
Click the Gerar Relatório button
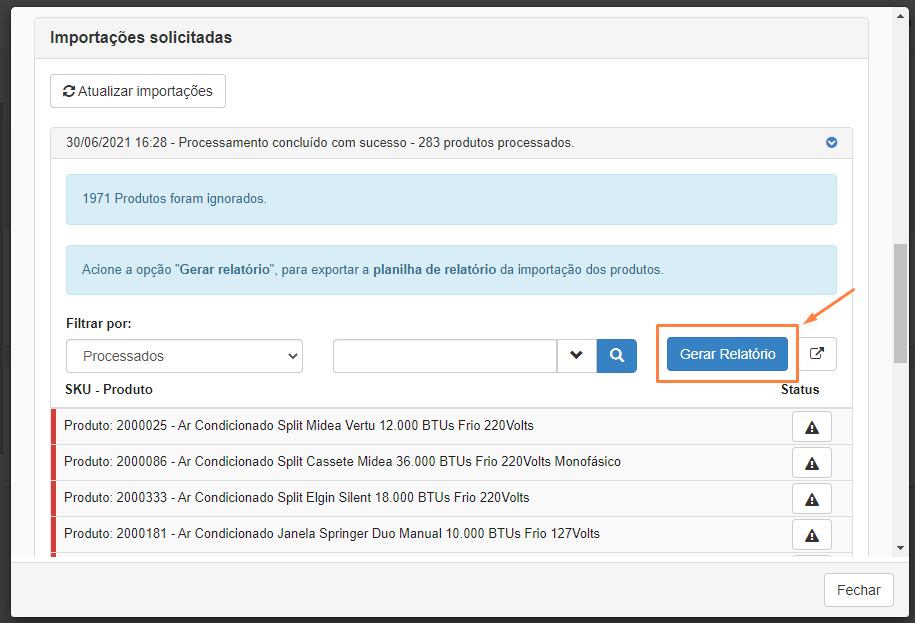727,354
